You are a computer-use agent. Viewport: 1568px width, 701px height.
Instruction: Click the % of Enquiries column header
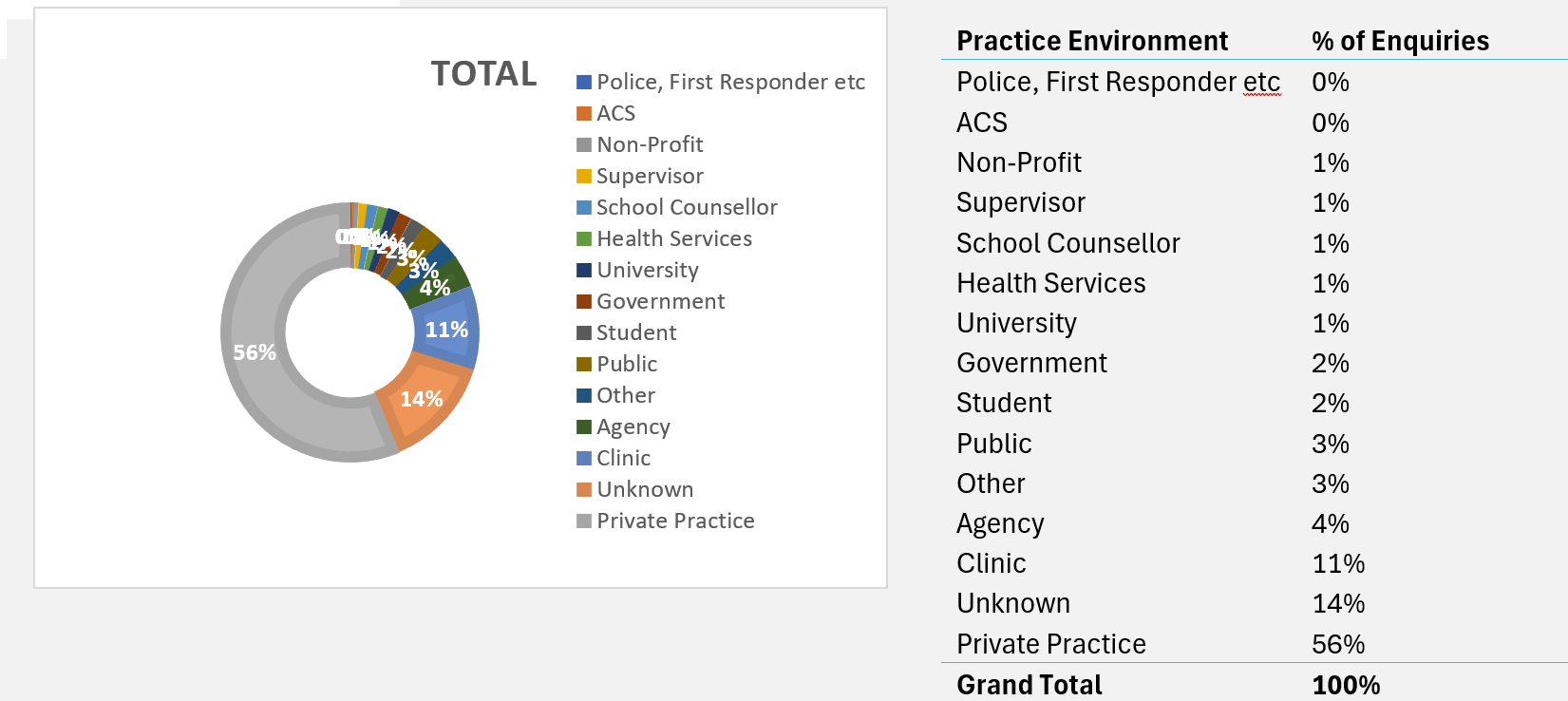click(x=1400, y=41)
